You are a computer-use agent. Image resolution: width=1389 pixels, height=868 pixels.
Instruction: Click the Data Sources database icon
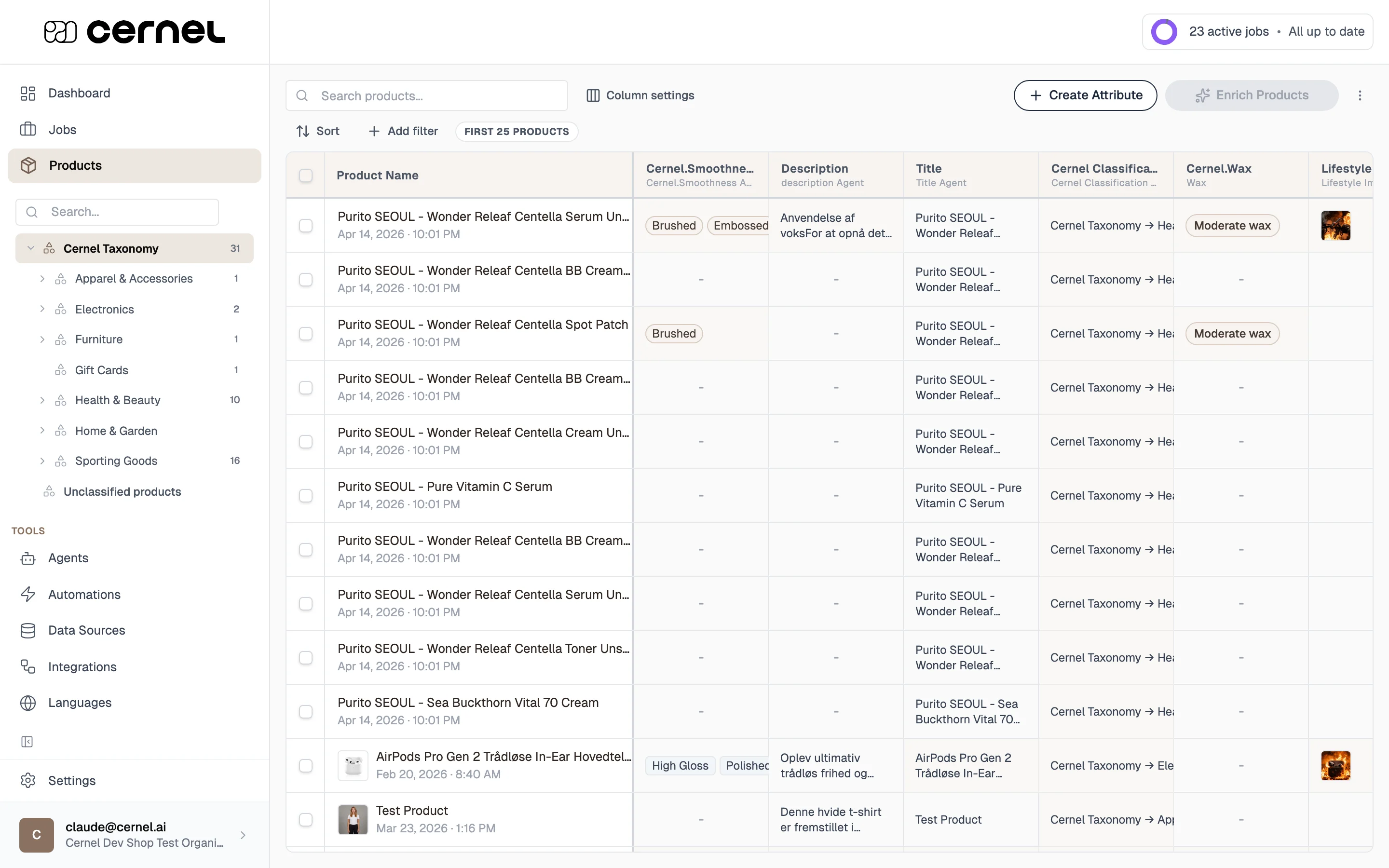pyautogui.click(x=28, y=630)
